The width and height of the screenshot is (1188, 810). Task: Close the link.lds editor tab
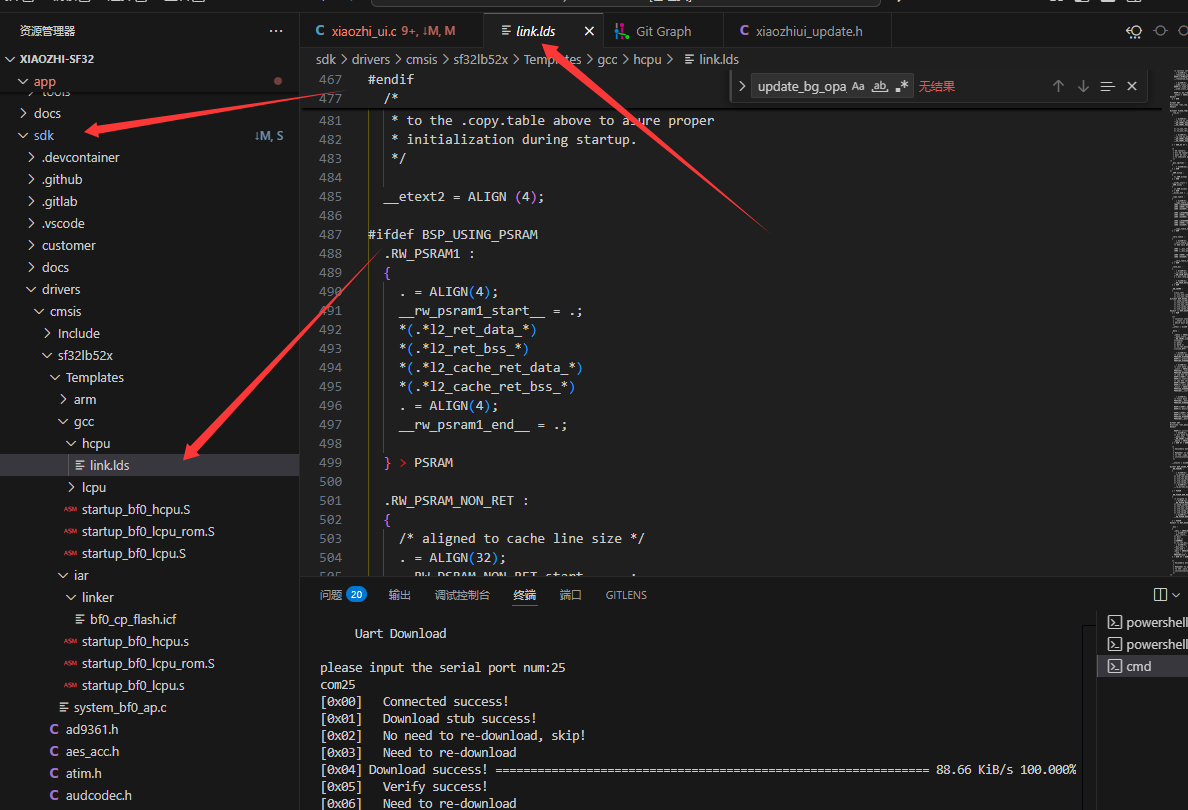[x=589, y=31]
